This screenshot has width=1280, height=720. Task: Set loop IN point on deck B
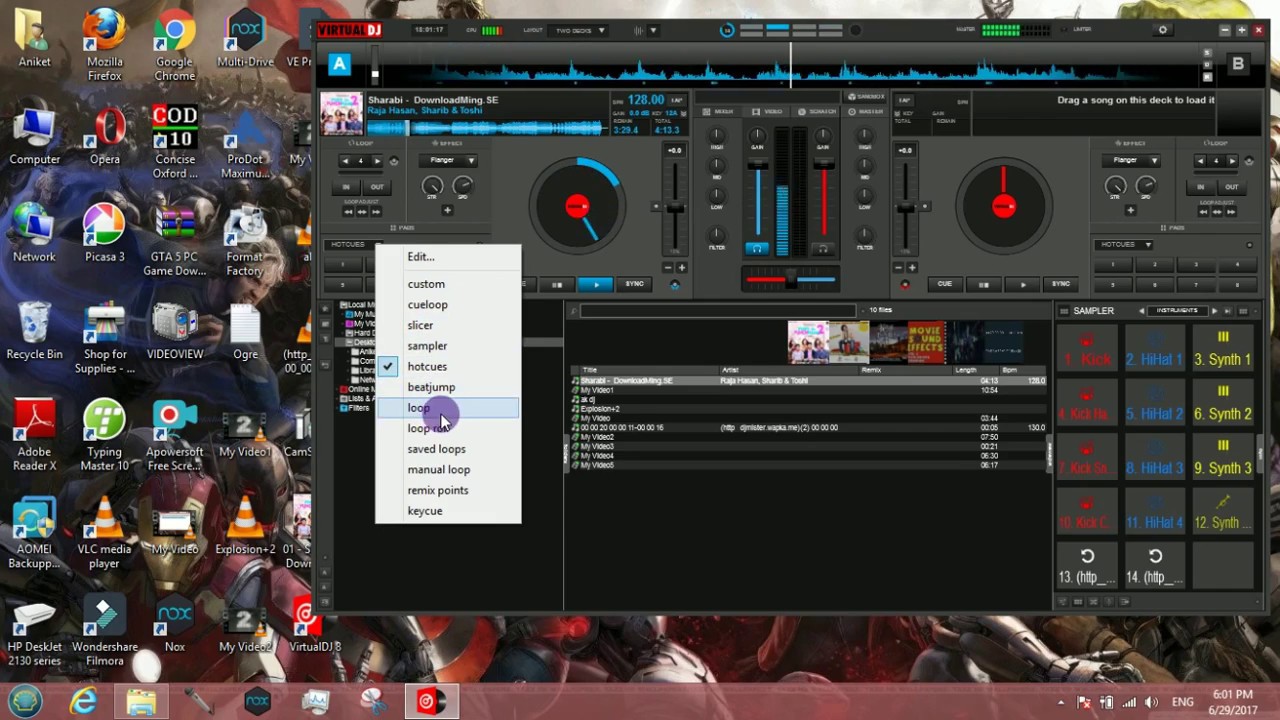pyautogui.click(x=1201, y=187)
